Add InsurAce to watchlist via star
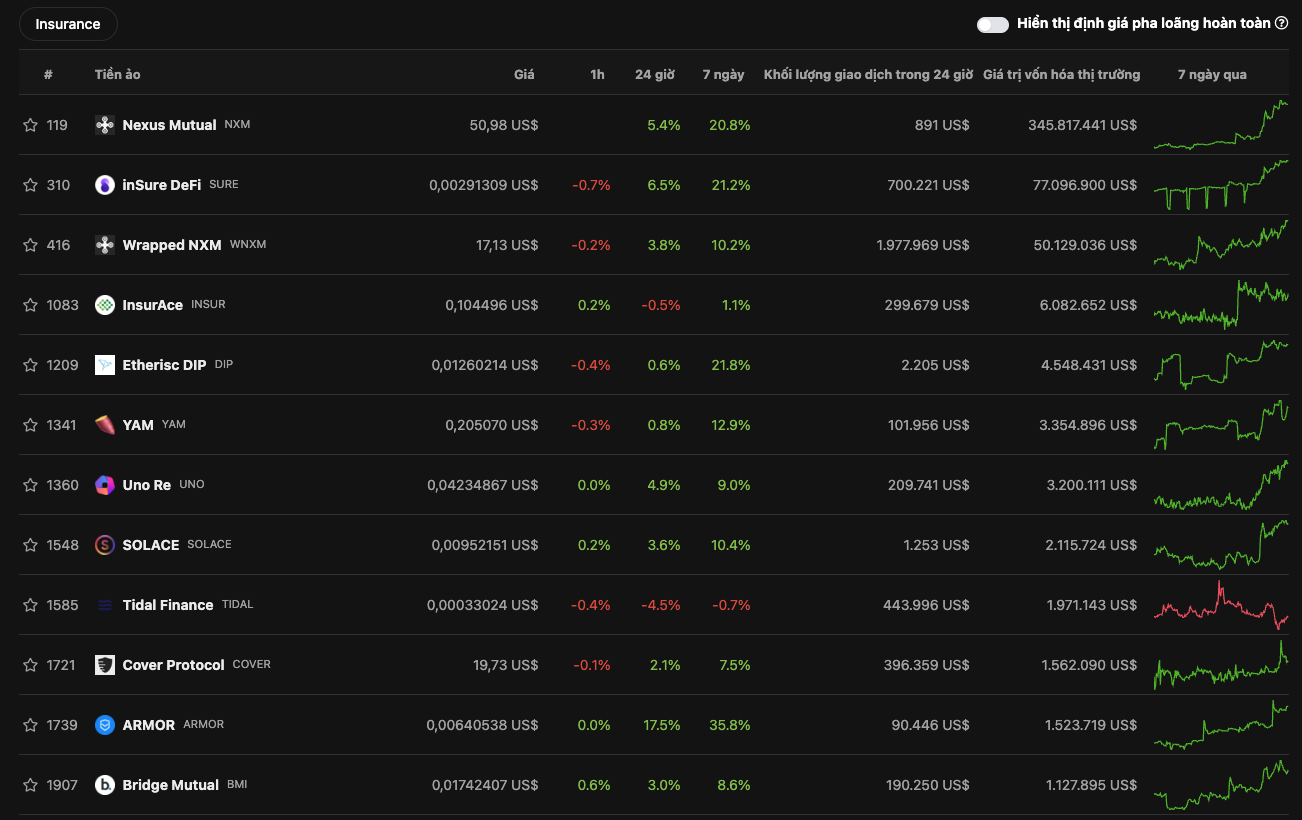 [x=30, y=305]
